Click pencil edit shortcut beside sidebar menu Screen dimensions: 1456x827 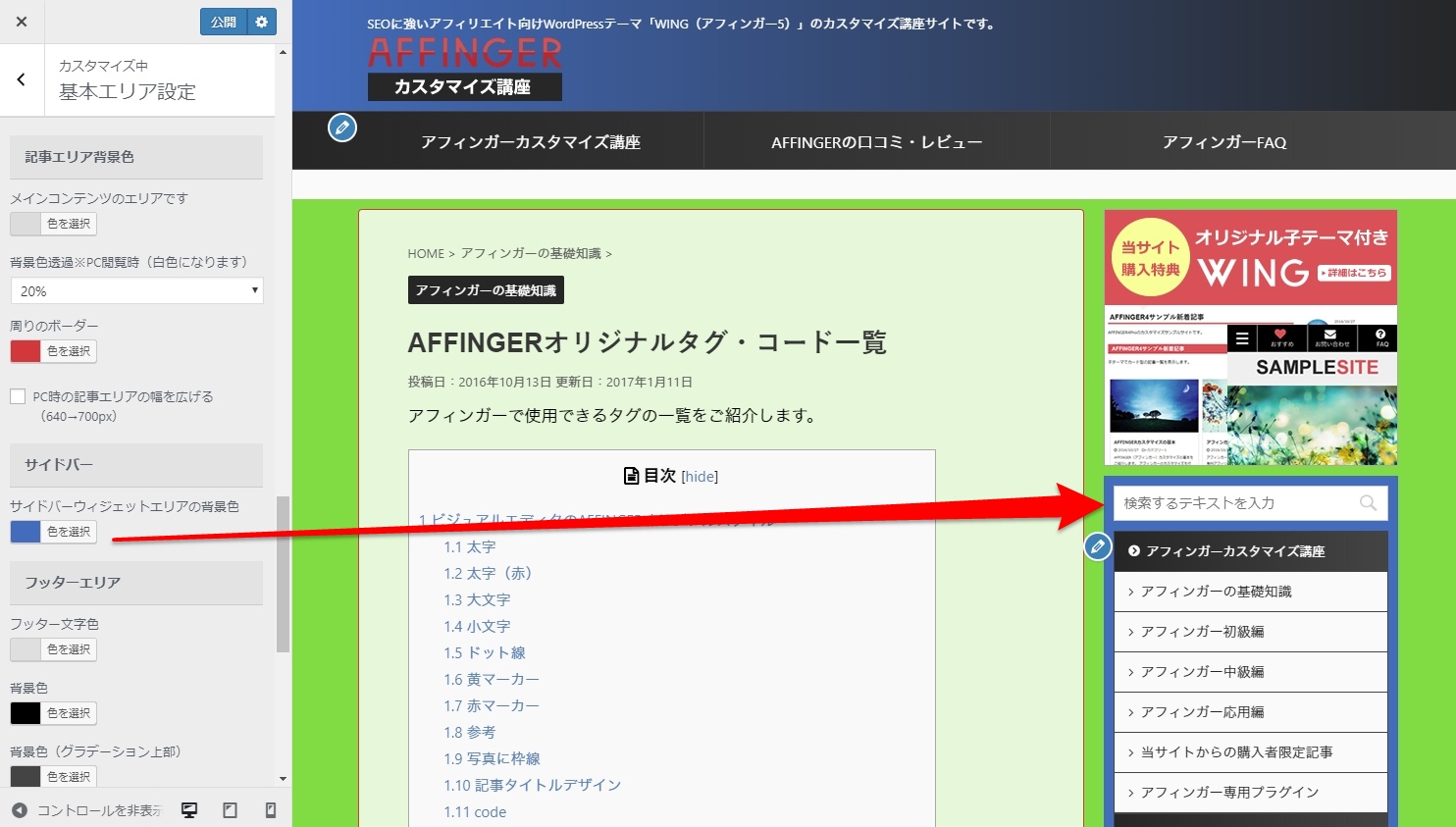click(x=1098, y=546)
